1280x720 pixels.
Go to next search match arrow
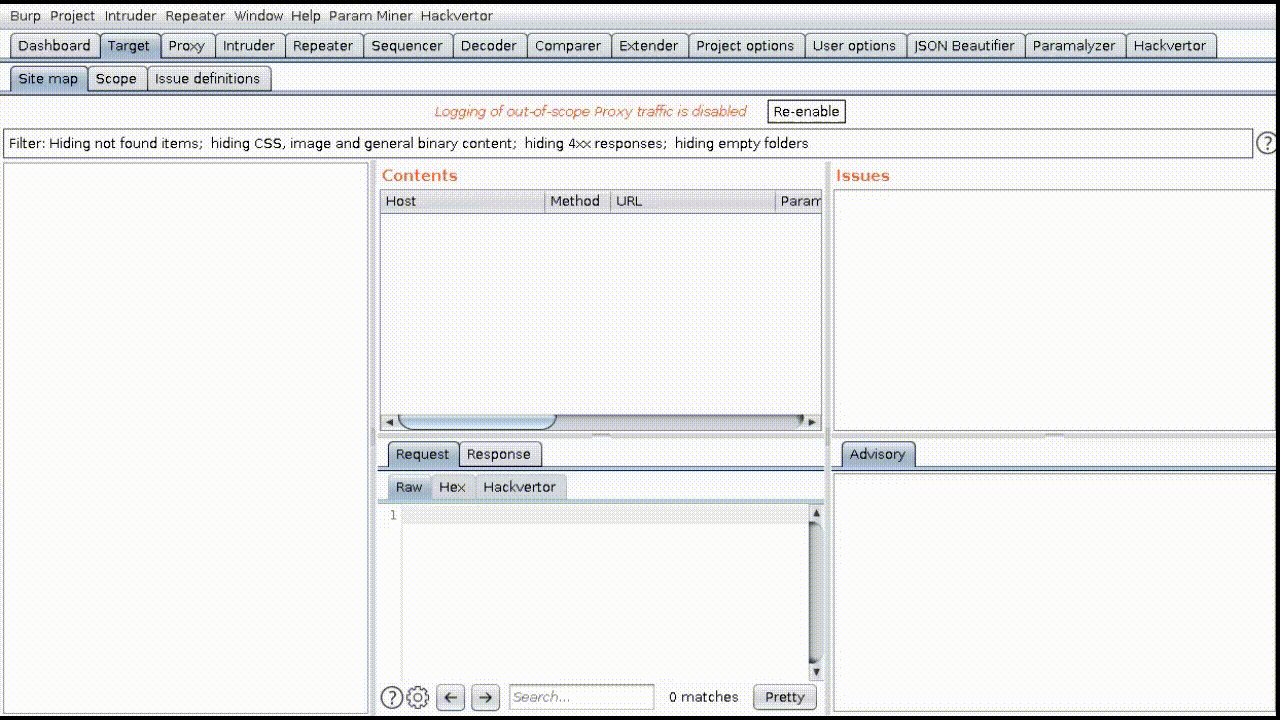[x=485, y=697]
